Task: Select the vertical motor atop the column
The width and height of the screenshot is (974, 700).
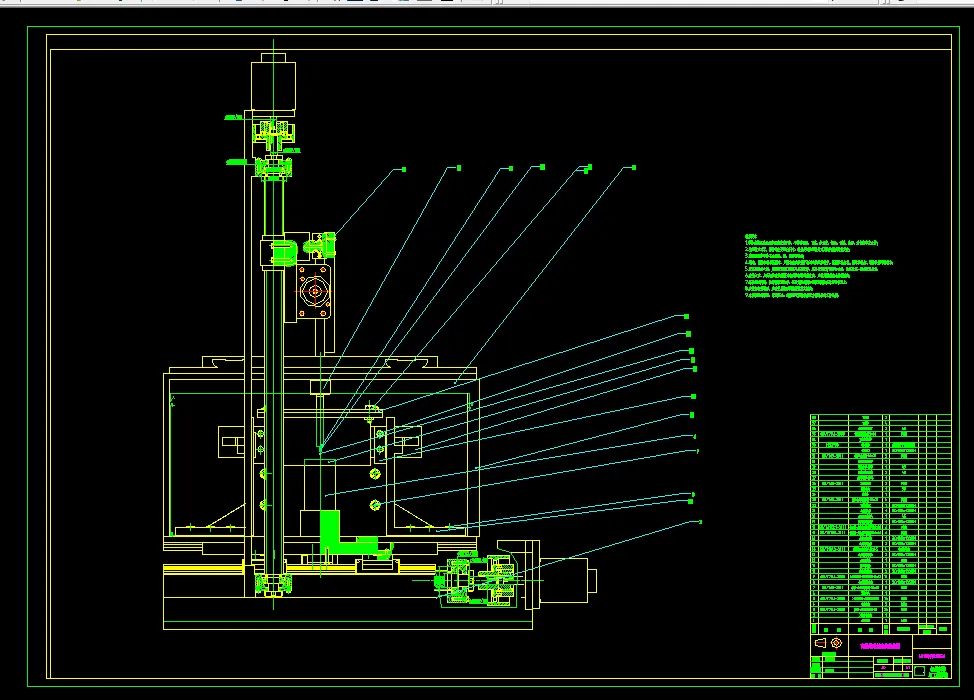Action: click(273, 83)
